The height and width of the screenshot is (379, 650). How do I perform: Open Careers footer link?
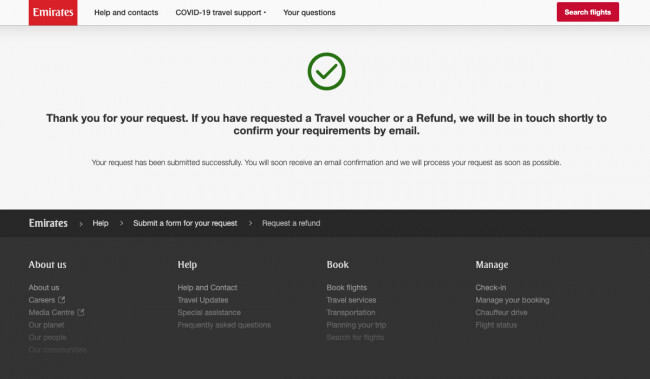[41, 300]
